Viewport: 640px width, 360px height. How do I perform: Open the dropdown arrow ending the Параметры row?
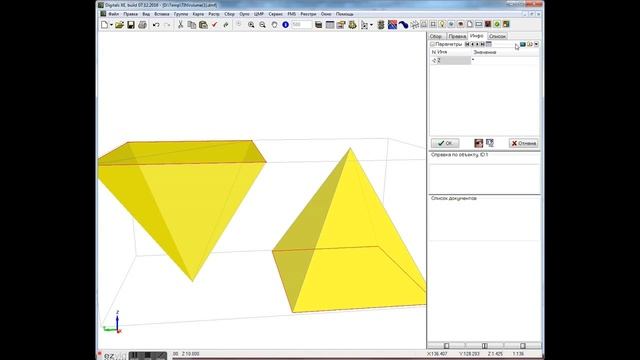tap(536, 44)
